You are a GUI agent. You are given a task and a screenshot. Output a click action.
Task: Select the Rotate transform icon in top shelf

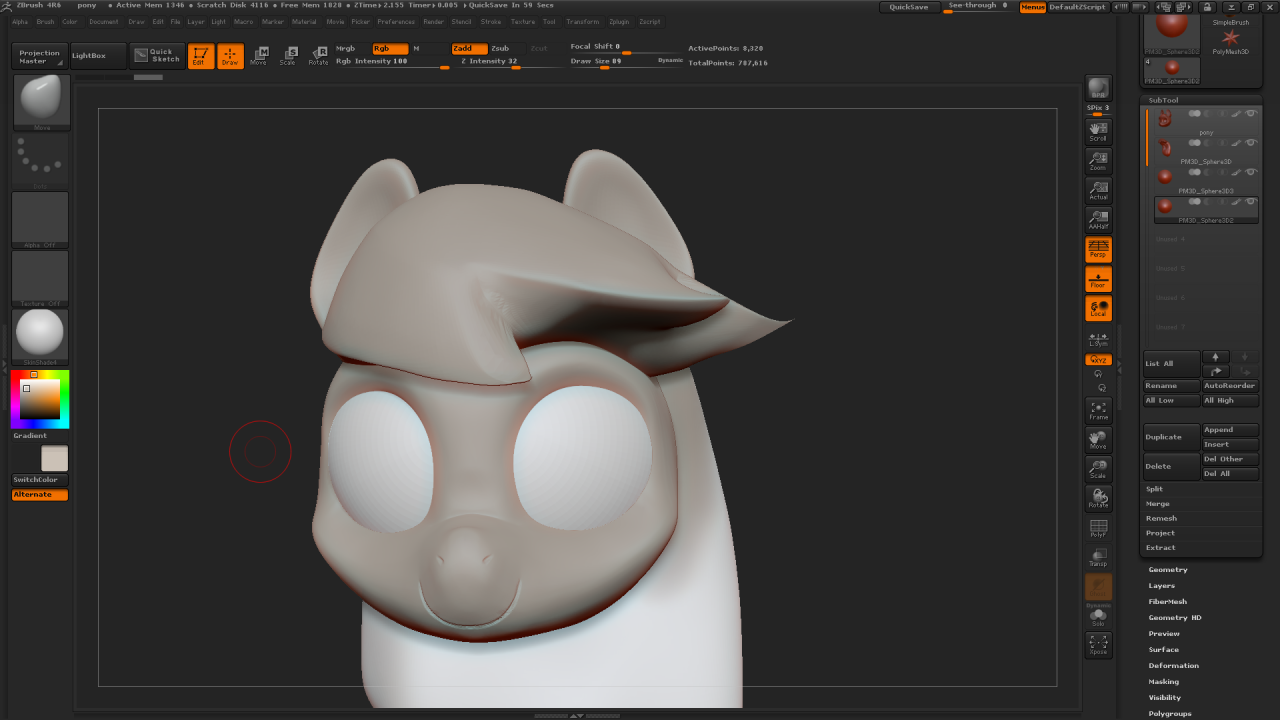point(318,56)
